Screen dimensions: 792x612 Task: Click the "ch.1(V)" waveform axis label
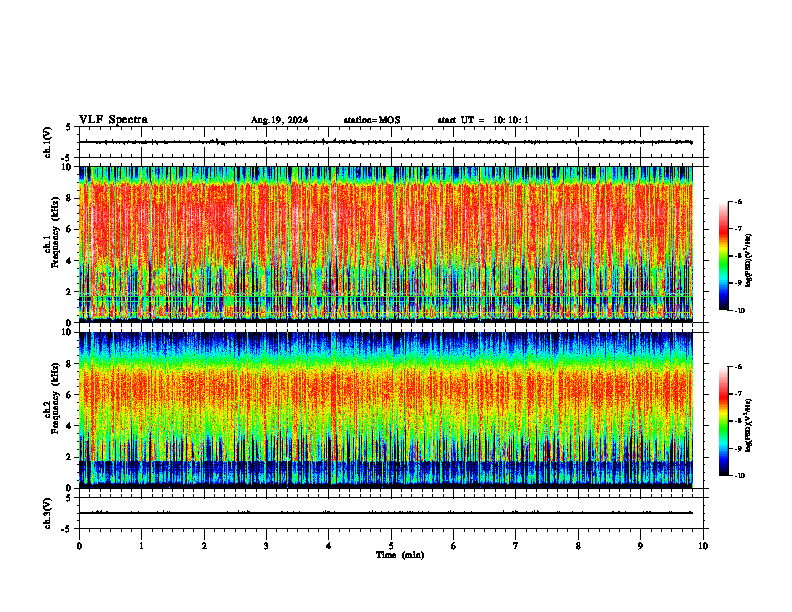(x=47, y=142)
